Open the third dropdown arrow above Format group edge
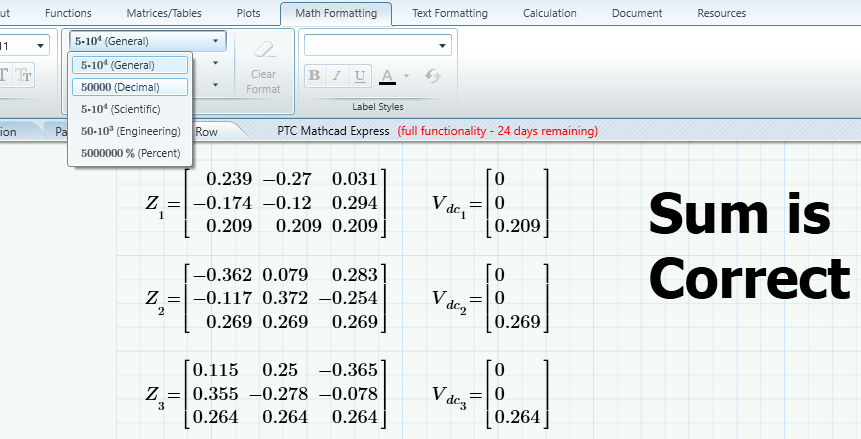 coord(215,85)
